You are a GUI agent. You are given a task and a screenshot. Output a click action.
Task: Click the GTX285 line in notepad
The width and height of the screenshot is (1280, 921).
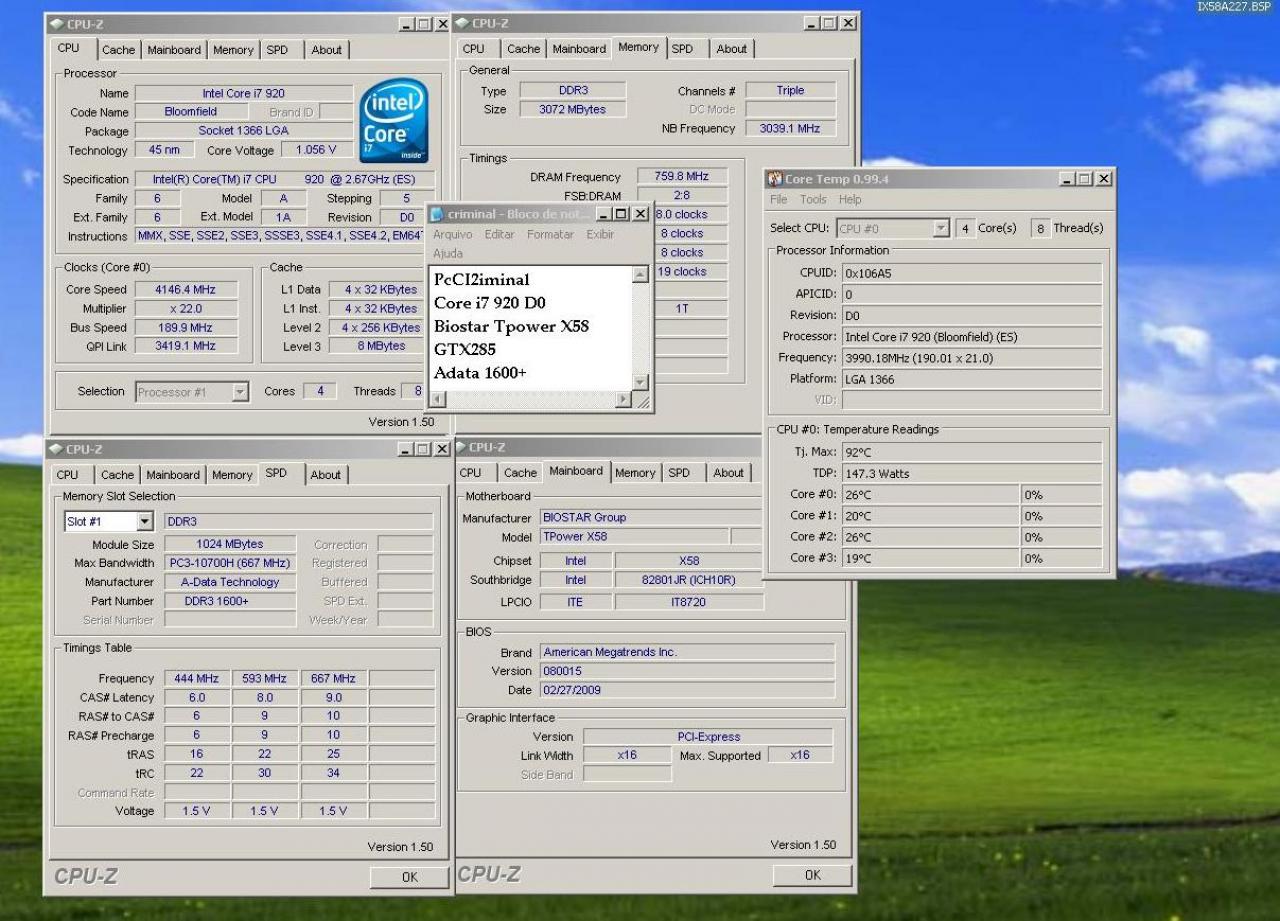click(x=465, y=349)
